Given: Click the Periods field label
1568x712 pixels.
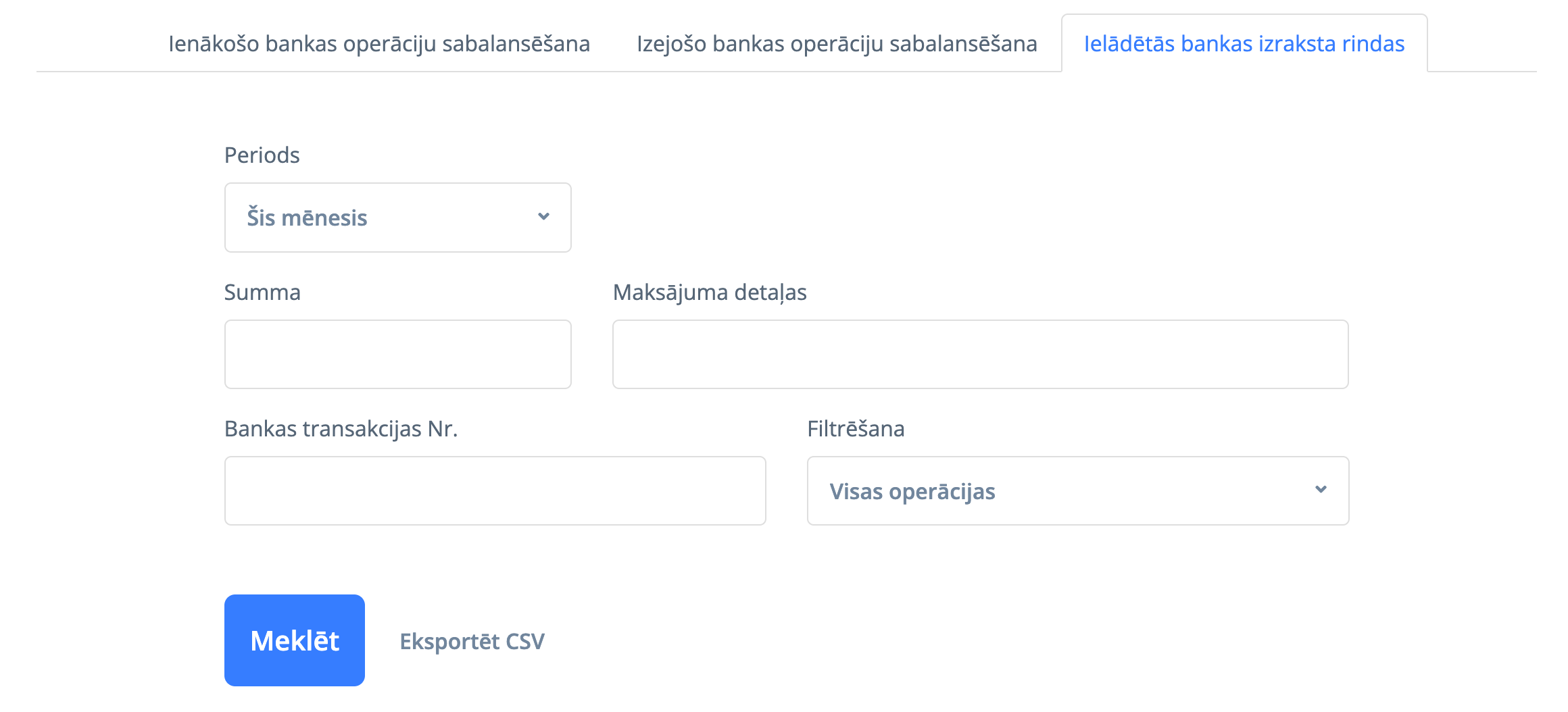Looking at the screenshot, I should [262, 155].
